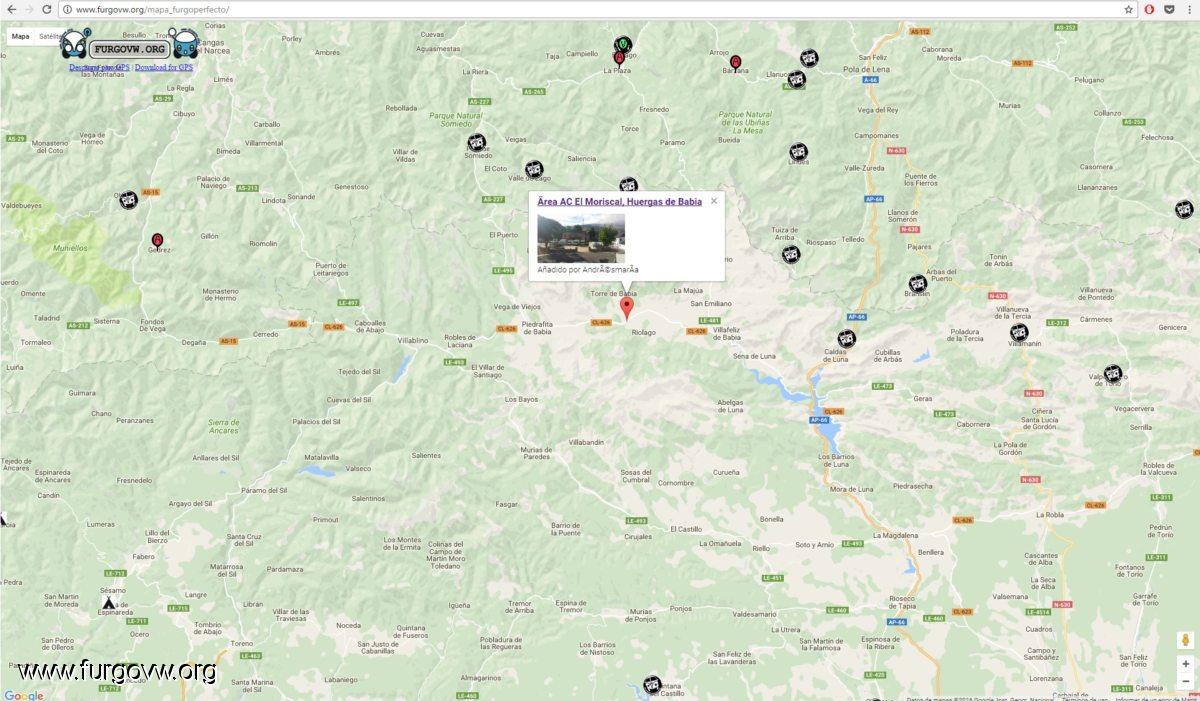The image size is (1200, 701).
Task: Select the van marker at Villamanín
Action: 1019,332
